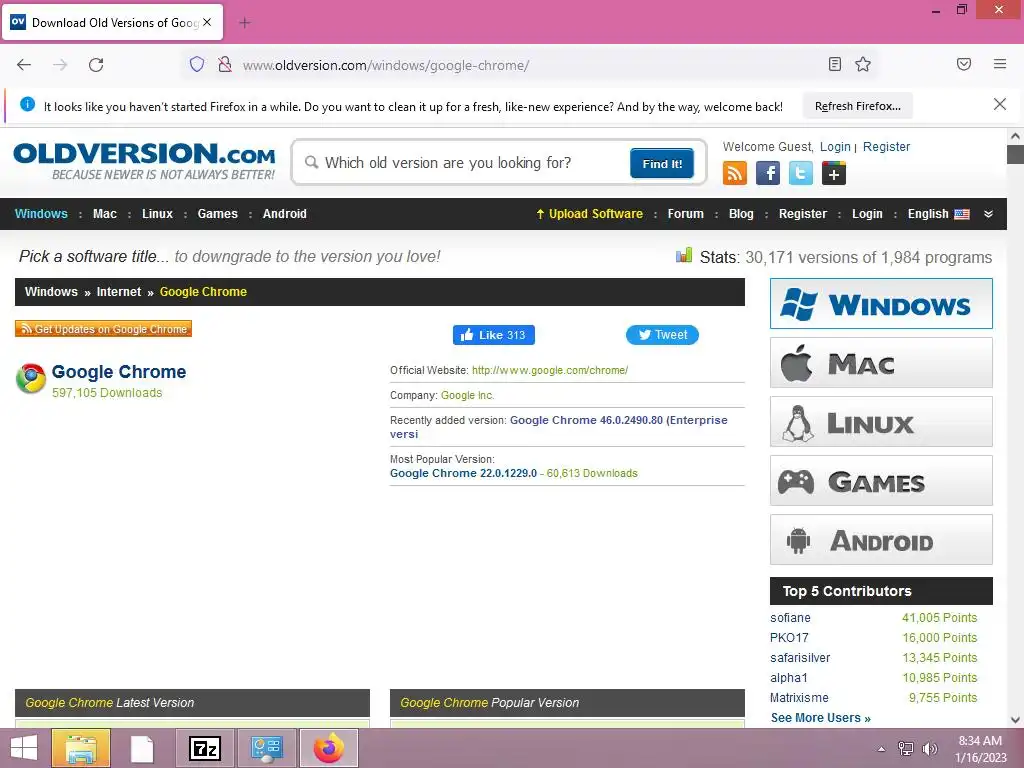Click Get Updates on Google Chrome button
The height and width of the screenshot is (768, 1024).
(x=103, y=328)
